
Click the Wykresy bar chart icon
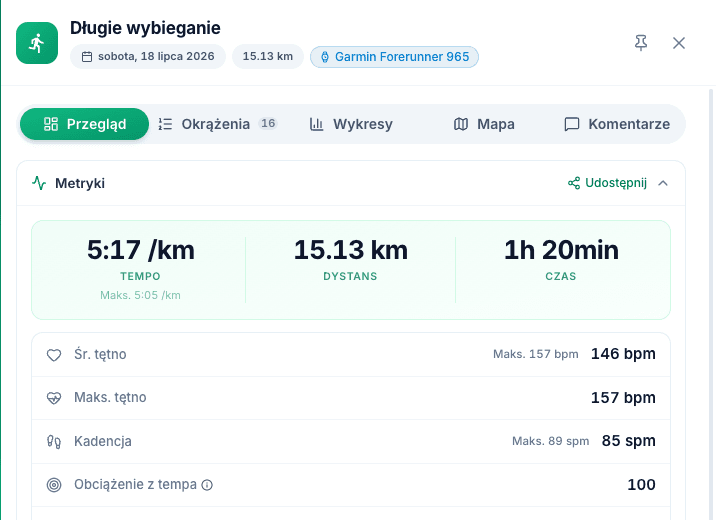click(x=316, y=124)
